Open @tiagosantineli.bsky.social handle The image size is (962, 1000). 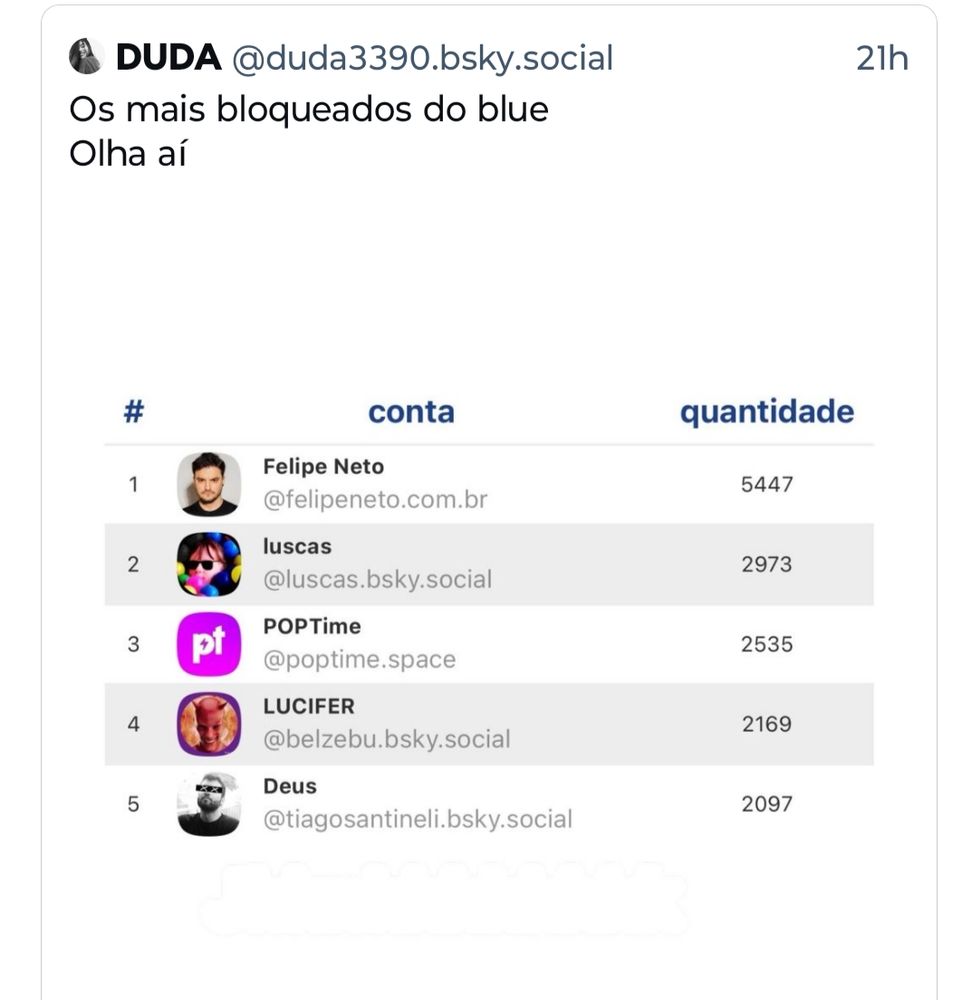pyautogui.click(x=418, y=819)
